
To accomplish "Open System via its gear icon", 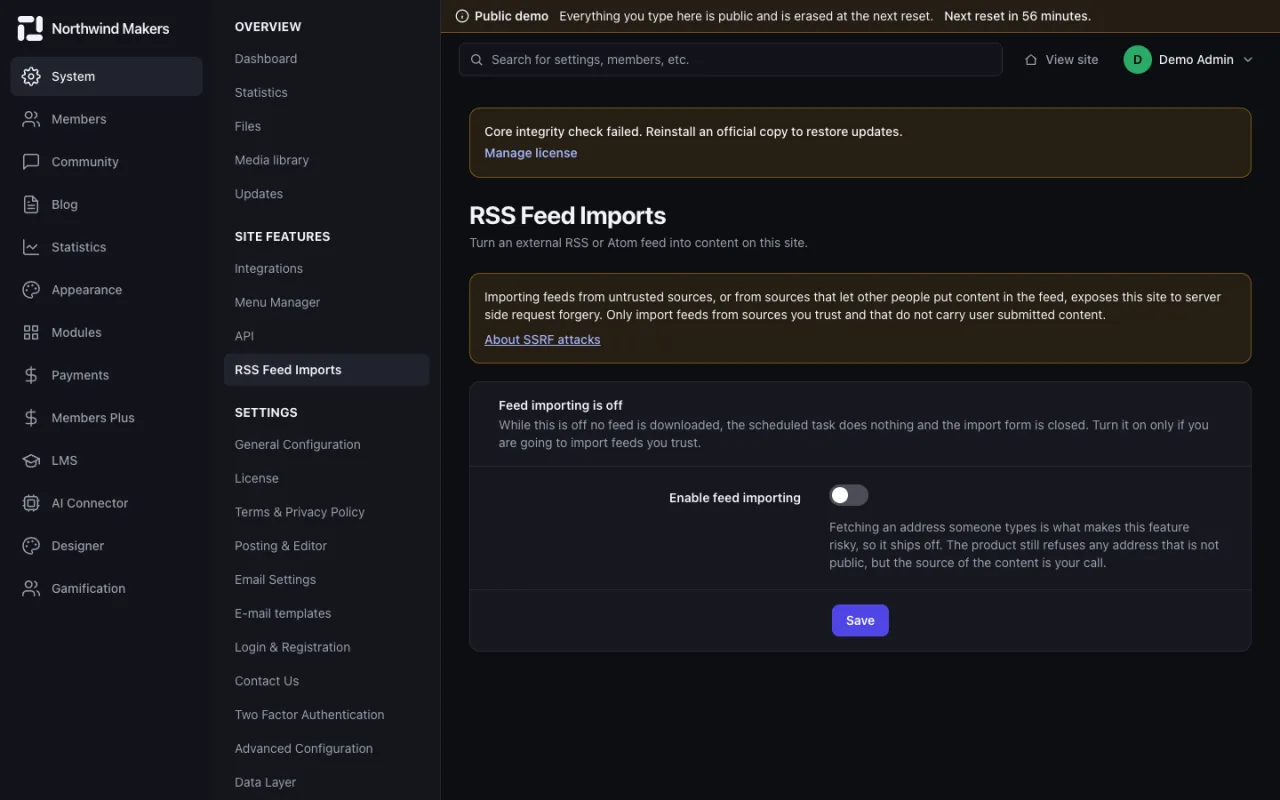I will pos(31,76).
